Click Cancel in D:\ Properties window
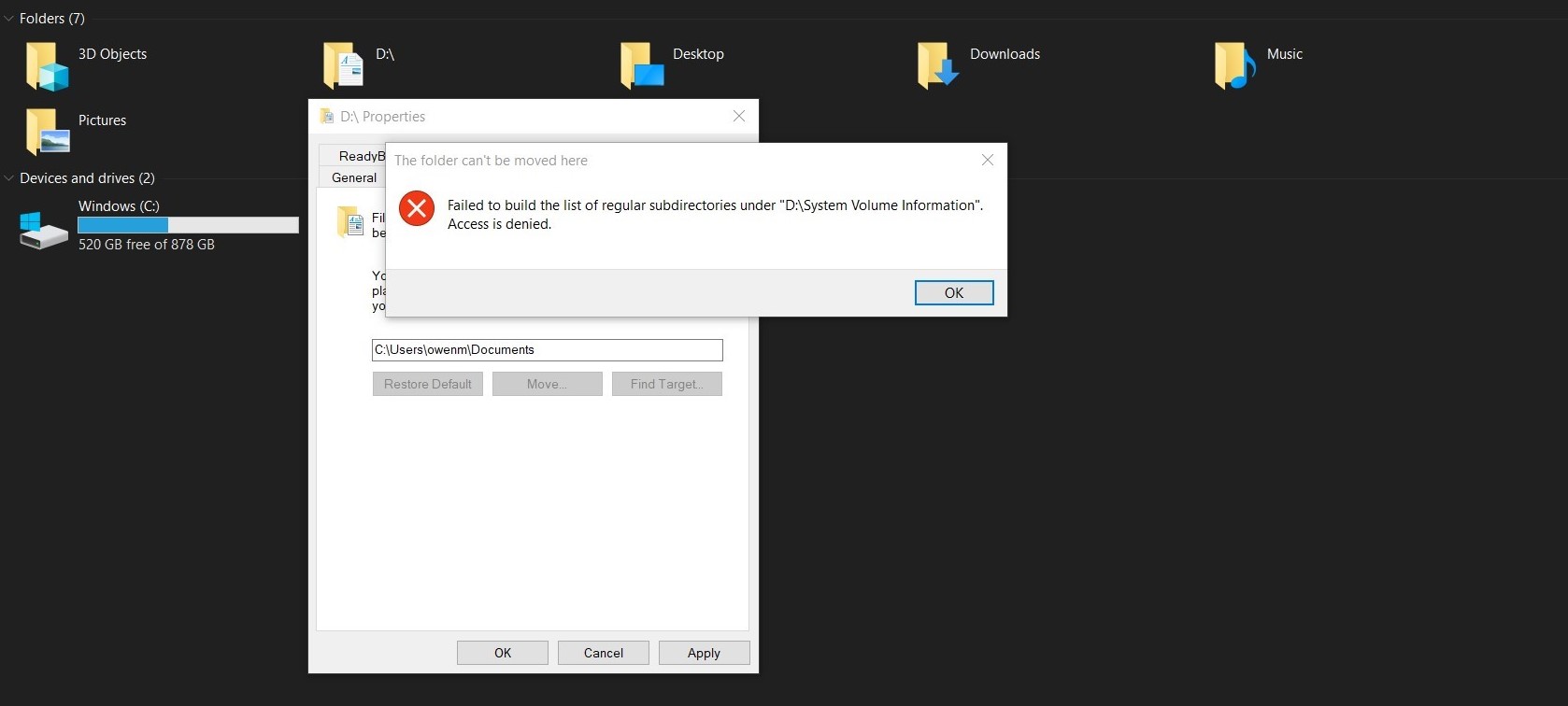The height and width of the screenshot is (706, 1568). [x=604, y=653]
